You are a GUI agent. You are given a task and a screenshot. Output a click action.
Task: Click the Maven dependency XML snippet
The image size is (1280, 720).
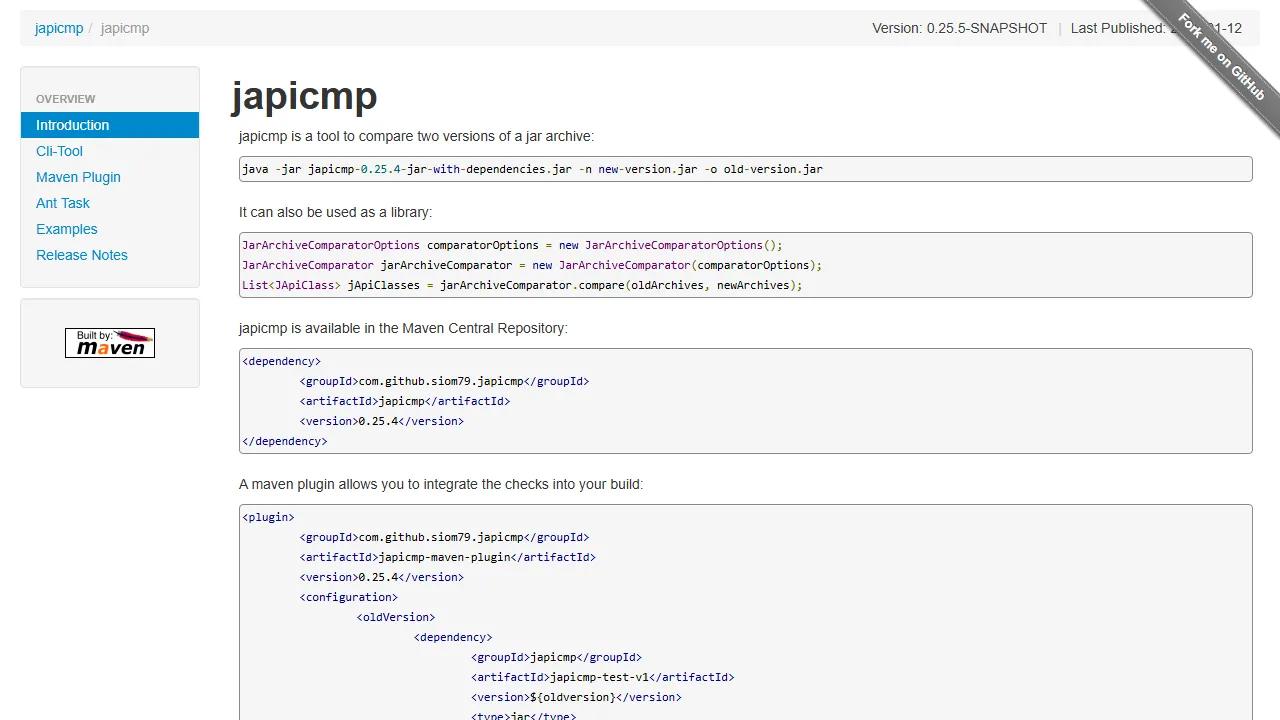745,400
